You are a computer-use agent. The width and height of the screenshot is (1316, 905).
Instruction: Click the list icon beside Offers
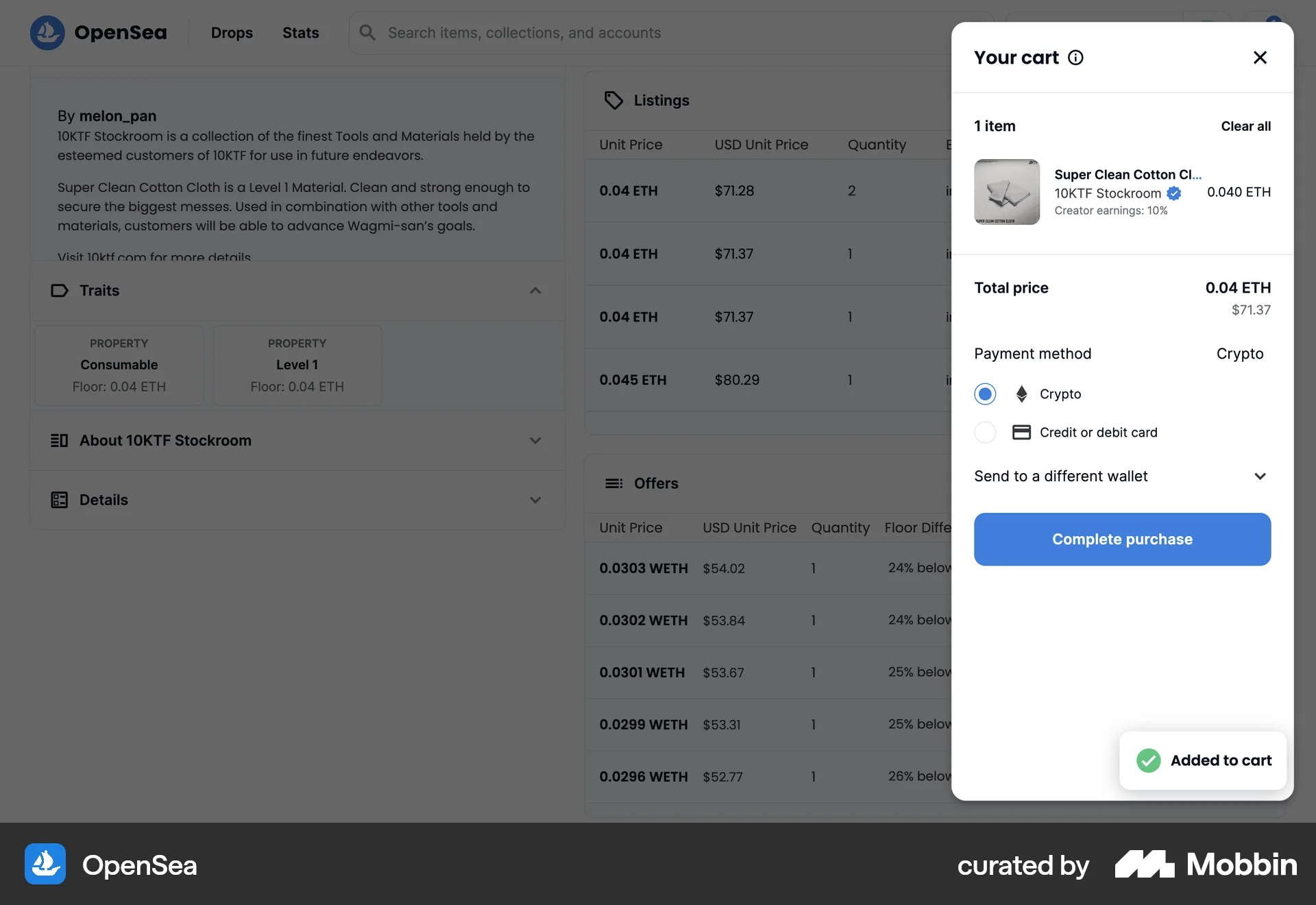point(613,483)
